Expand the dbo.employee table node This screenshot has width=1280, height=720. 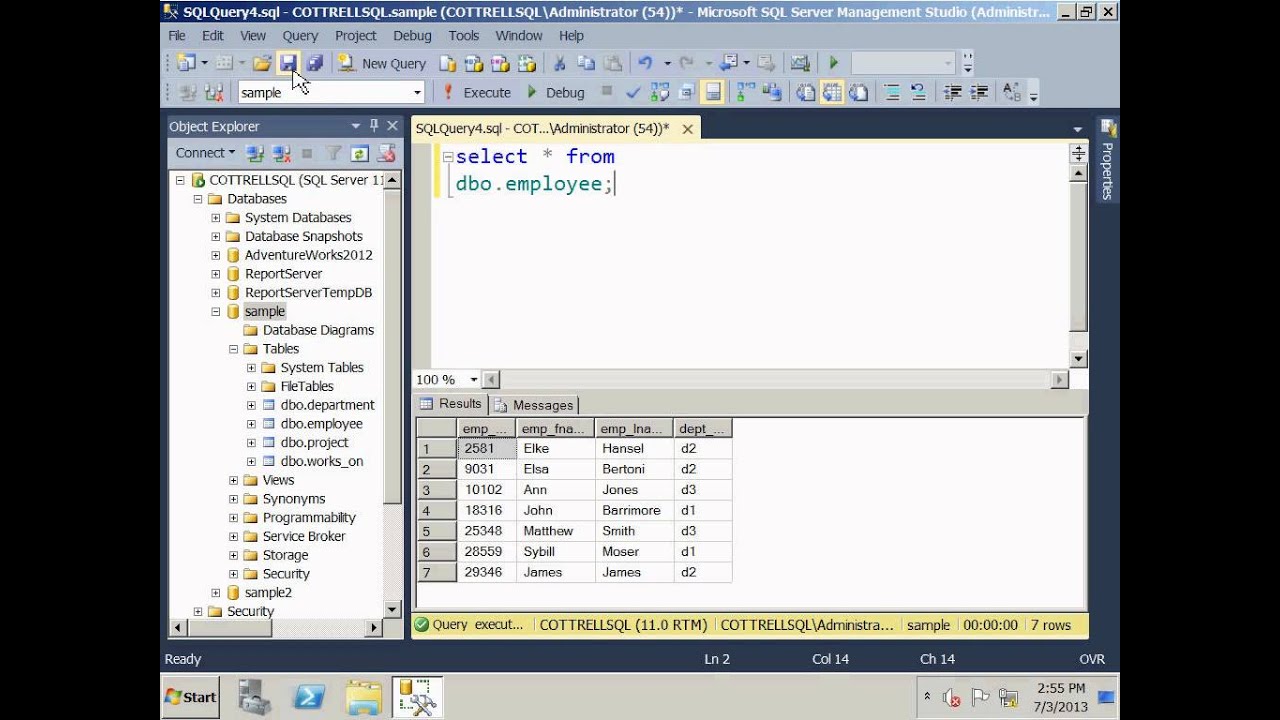251,424
